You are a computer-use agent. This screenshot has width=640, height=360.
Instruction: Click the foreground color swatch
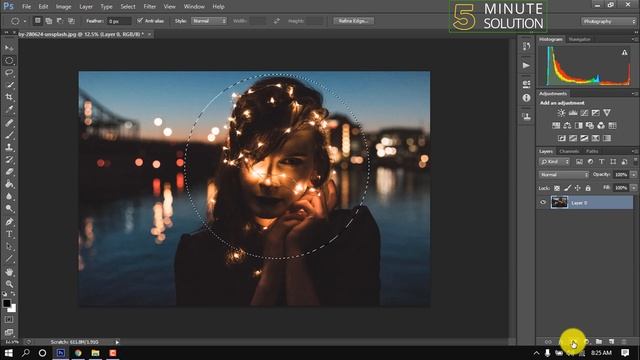(x=7, y=303)
